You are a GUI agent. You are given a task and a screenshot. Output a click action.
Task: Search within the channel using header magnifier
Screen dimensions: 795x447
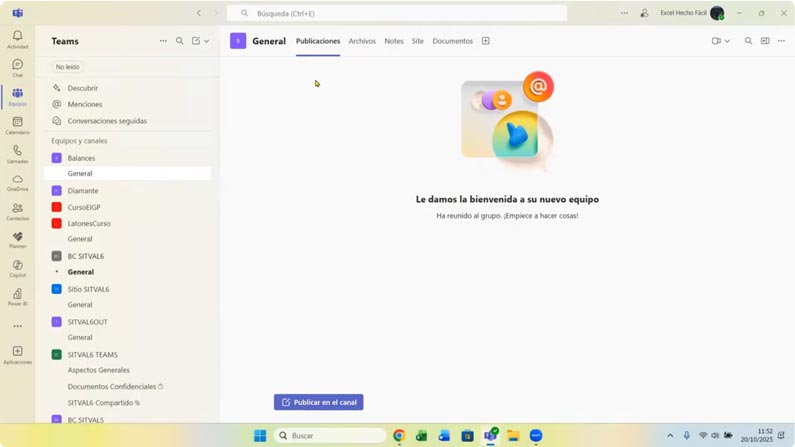(x=748, y=41)
